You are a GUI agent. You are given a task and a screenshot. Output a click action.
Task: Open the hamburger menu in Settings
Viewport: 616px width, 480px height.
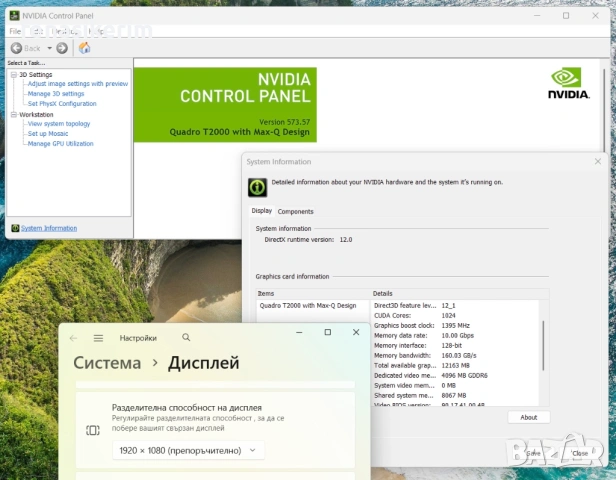98,338
